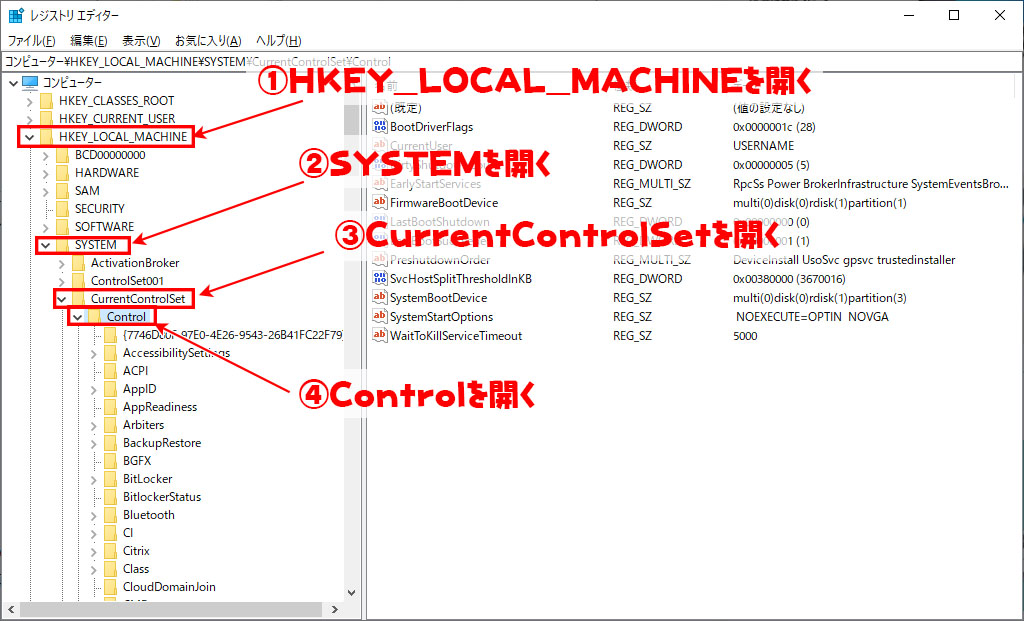The height and width of the screenshot is (621, 1024).
Task: Click the BootDriverFlags DWORD value icon
Action: point(379,126)
